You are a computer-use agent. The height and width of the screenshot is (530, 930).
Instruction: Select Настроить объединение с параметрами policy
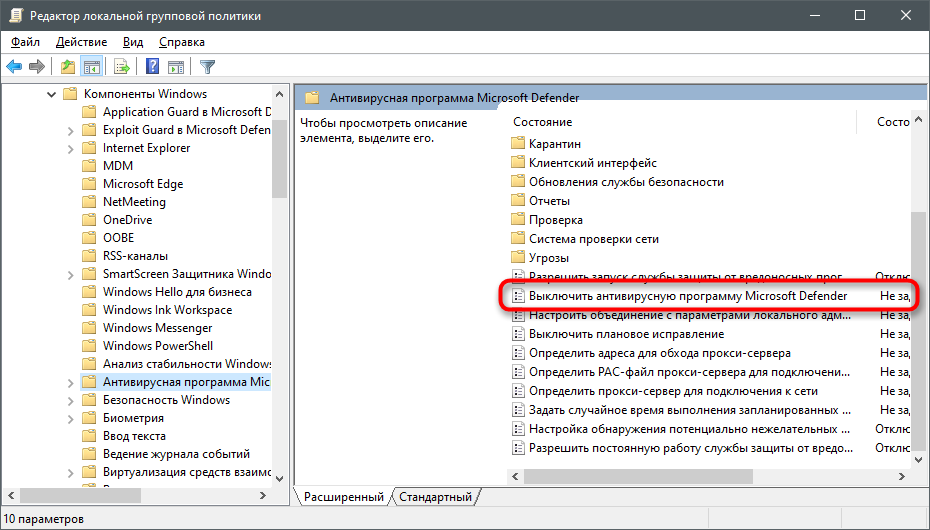pos(710,315)
